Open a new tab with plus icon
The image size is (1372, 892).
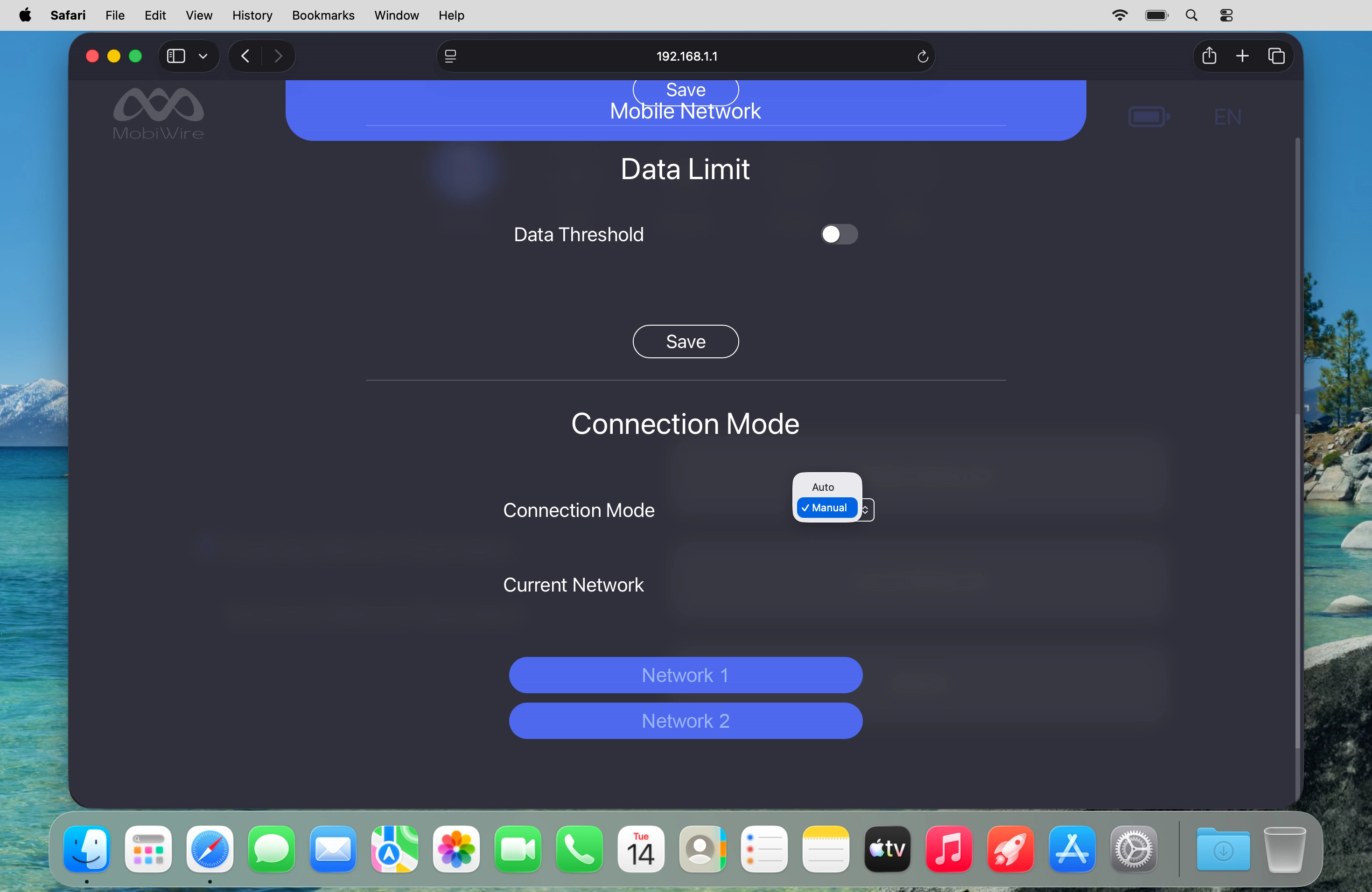[x=1242, y=56]
